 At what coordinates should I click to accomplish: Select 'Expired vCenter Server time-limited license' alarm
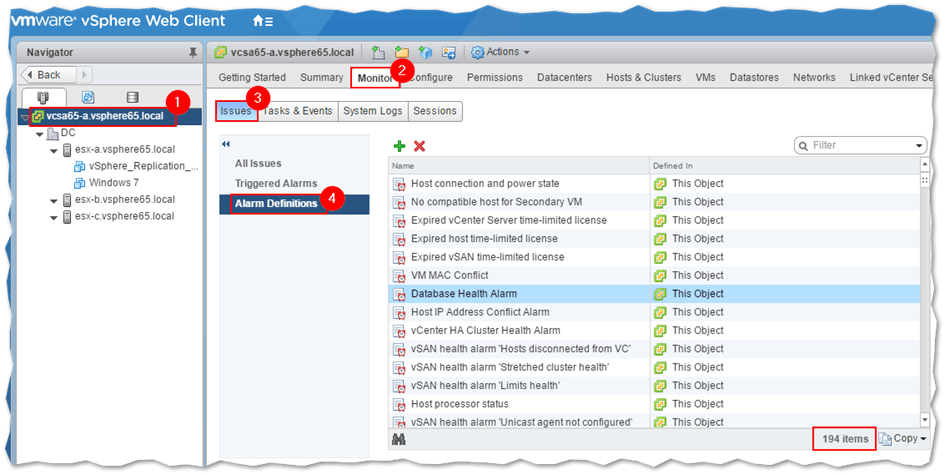[654, 221]
